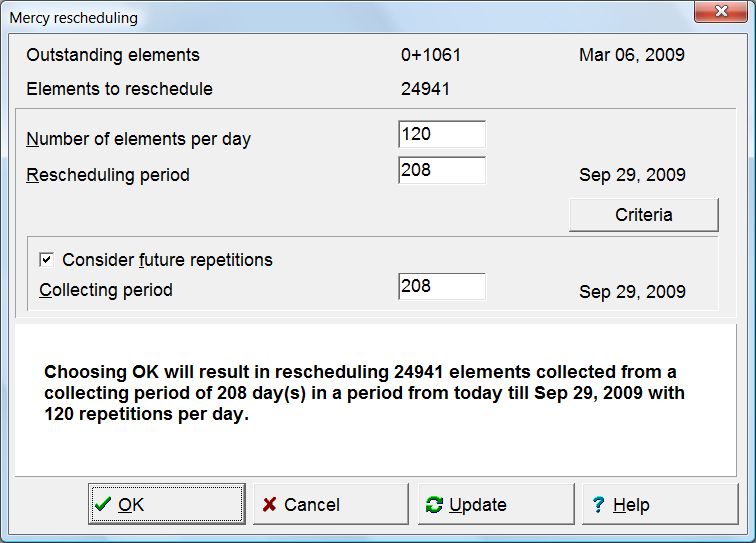
Task: Select the Collecting period input box
Action: click(441, 287)
